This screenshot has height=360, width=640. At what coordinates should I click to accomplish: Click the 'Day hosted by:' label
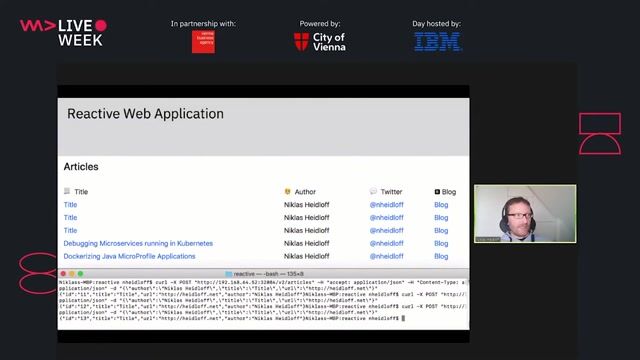(x=436, y=24)
